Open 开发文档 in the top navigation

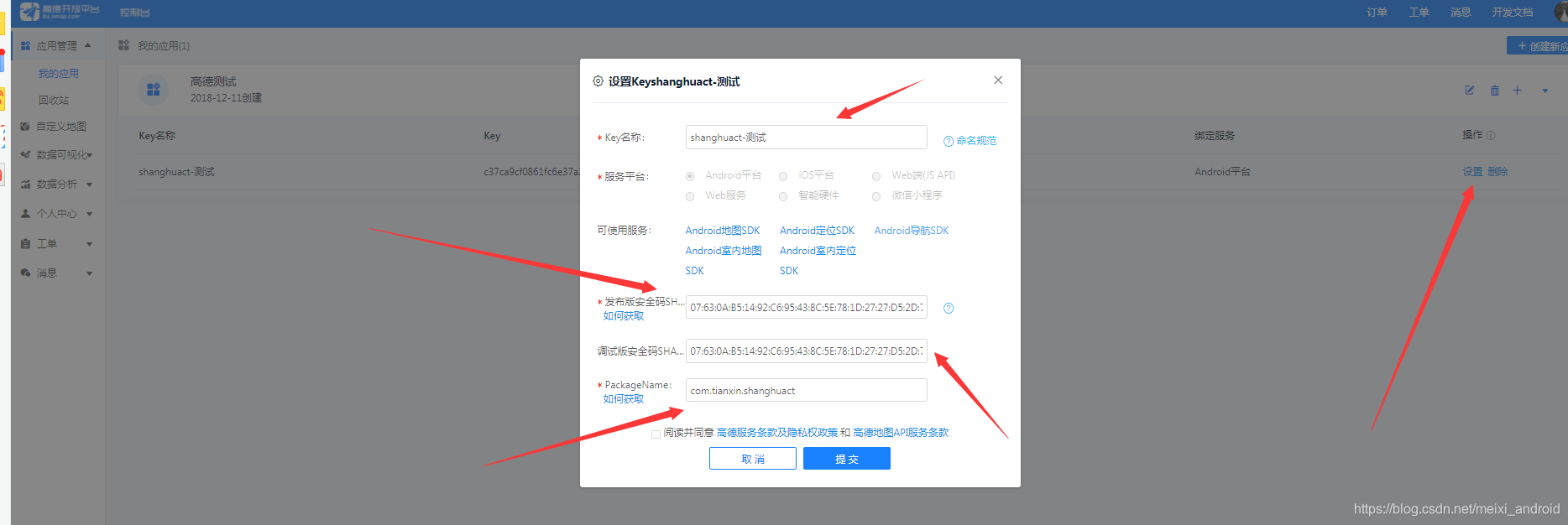tap(1513, 13)
